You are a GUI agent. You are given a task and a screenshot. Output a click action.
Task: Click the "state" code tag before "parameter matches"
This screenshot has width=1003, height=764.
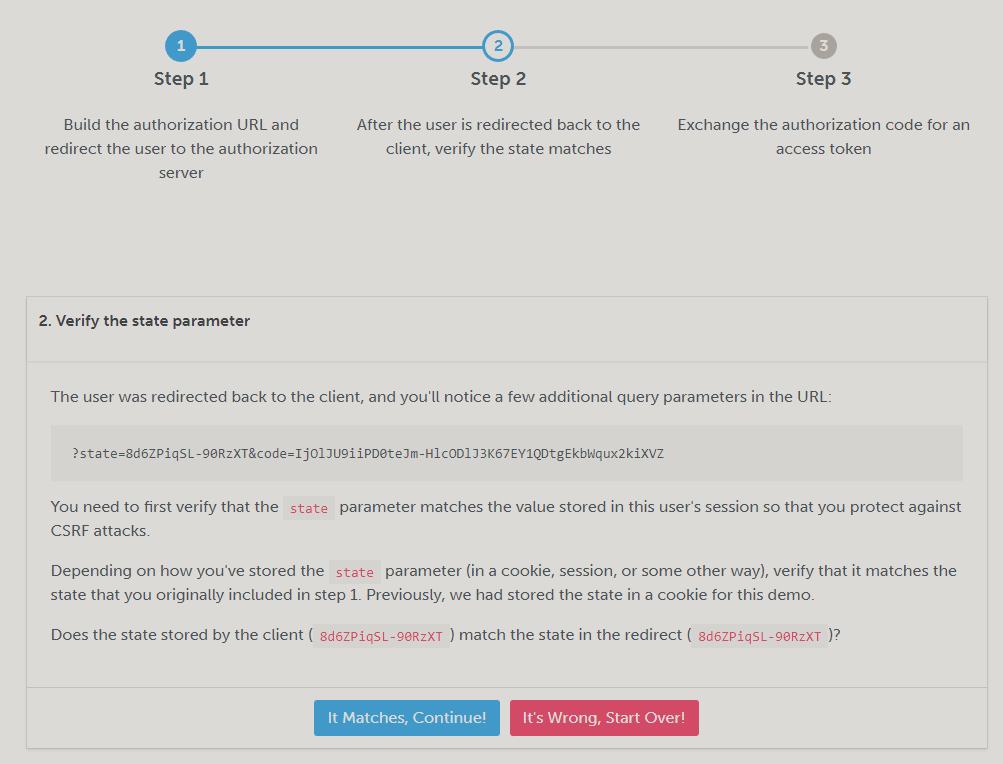[x=309, y=508]
